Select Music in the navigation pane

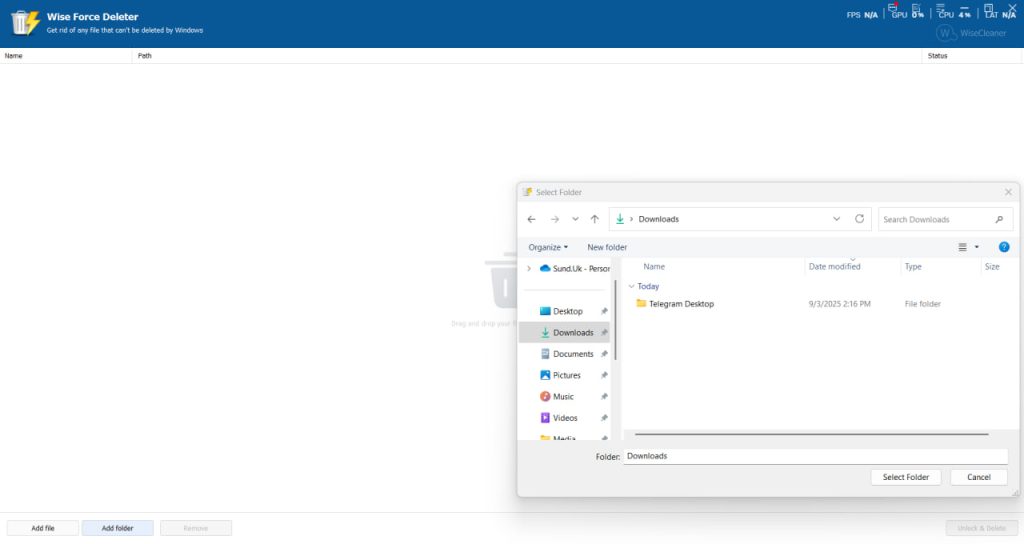tap(557, 396)
